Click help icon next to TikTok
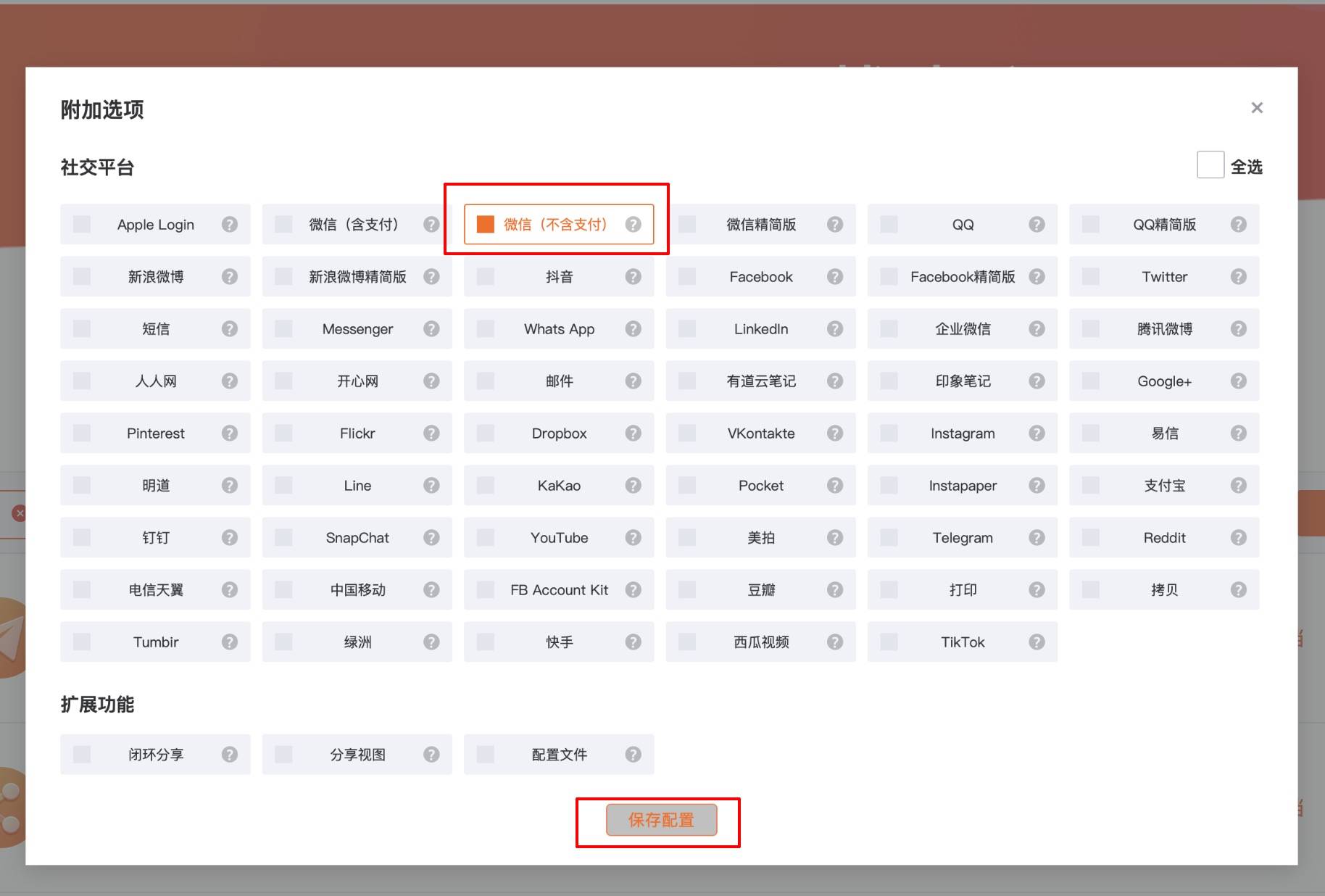This screenshot has width=1325, height=896. (x=1037, y=642)
